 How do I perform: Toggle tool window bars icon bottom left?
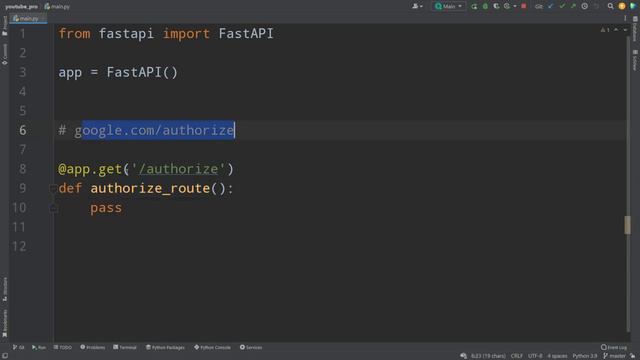click(x=4, y=356)
